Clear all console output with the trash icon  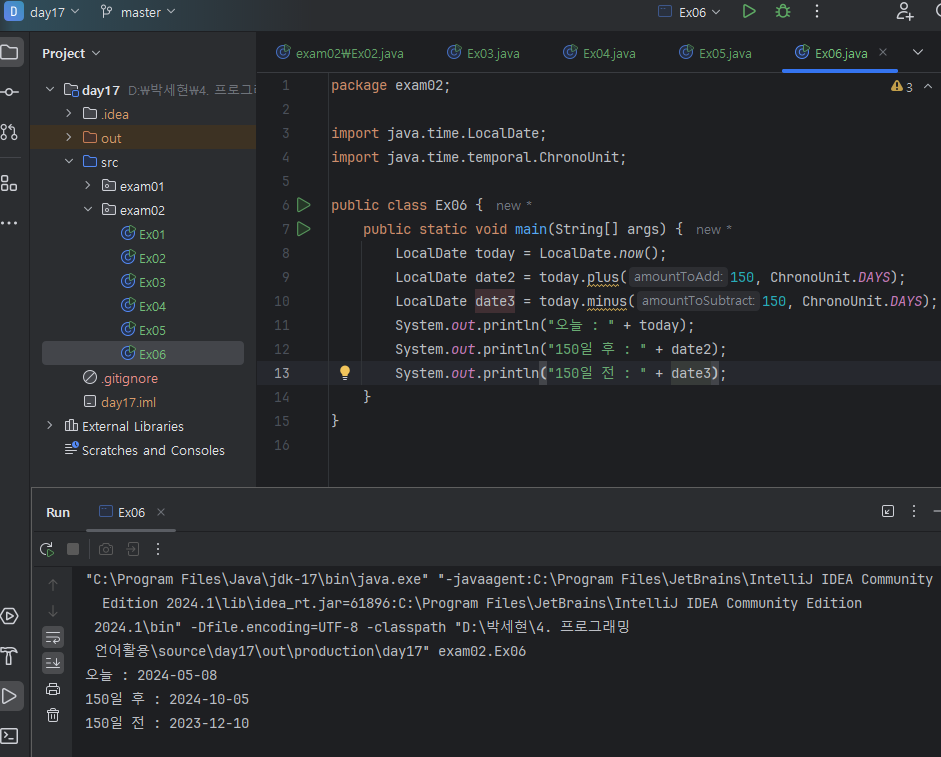[x=53, y=715]
